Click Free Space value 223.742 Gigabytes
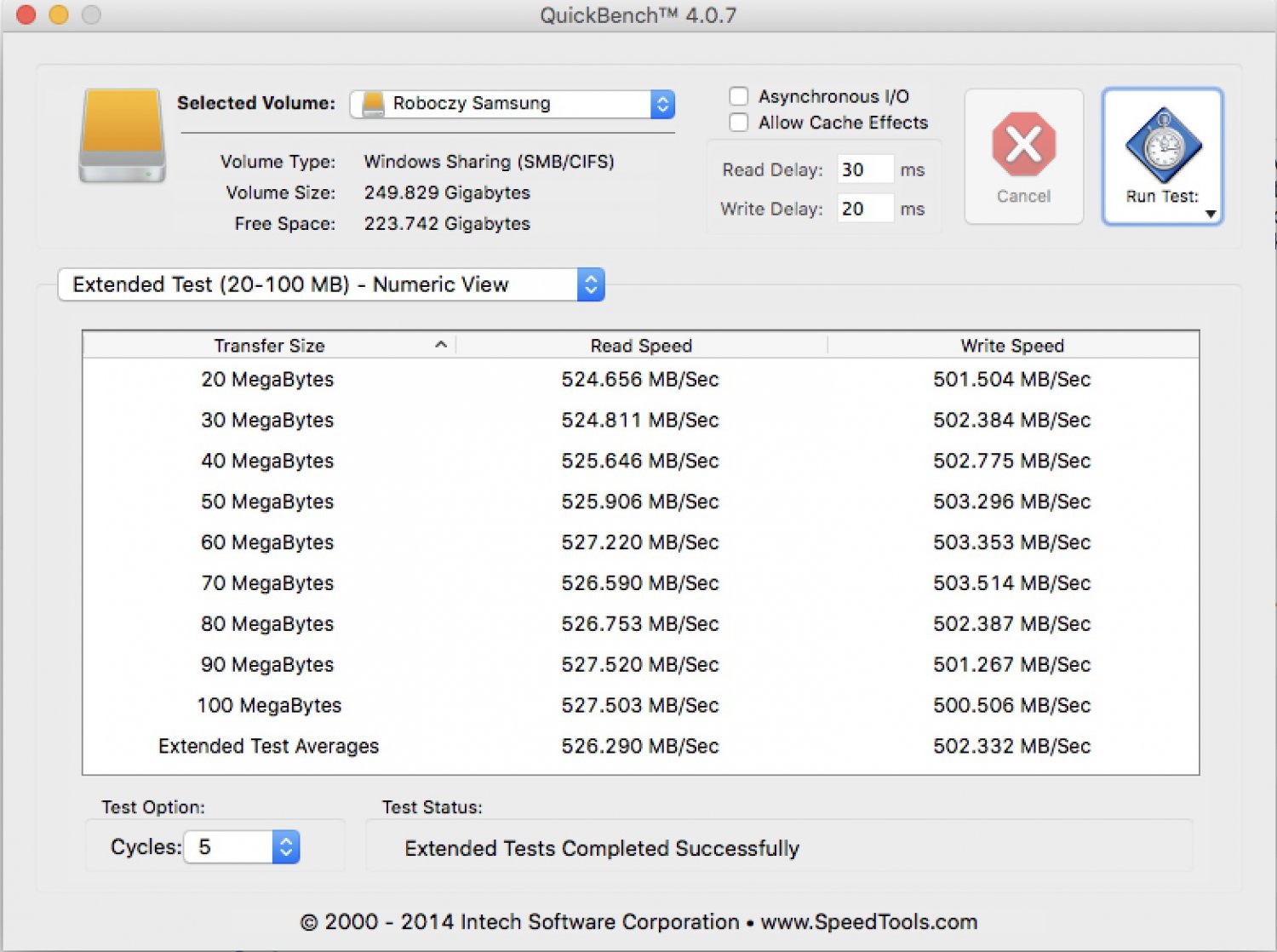This screenshot has width=1277, height=952. [x=447, y=223]
